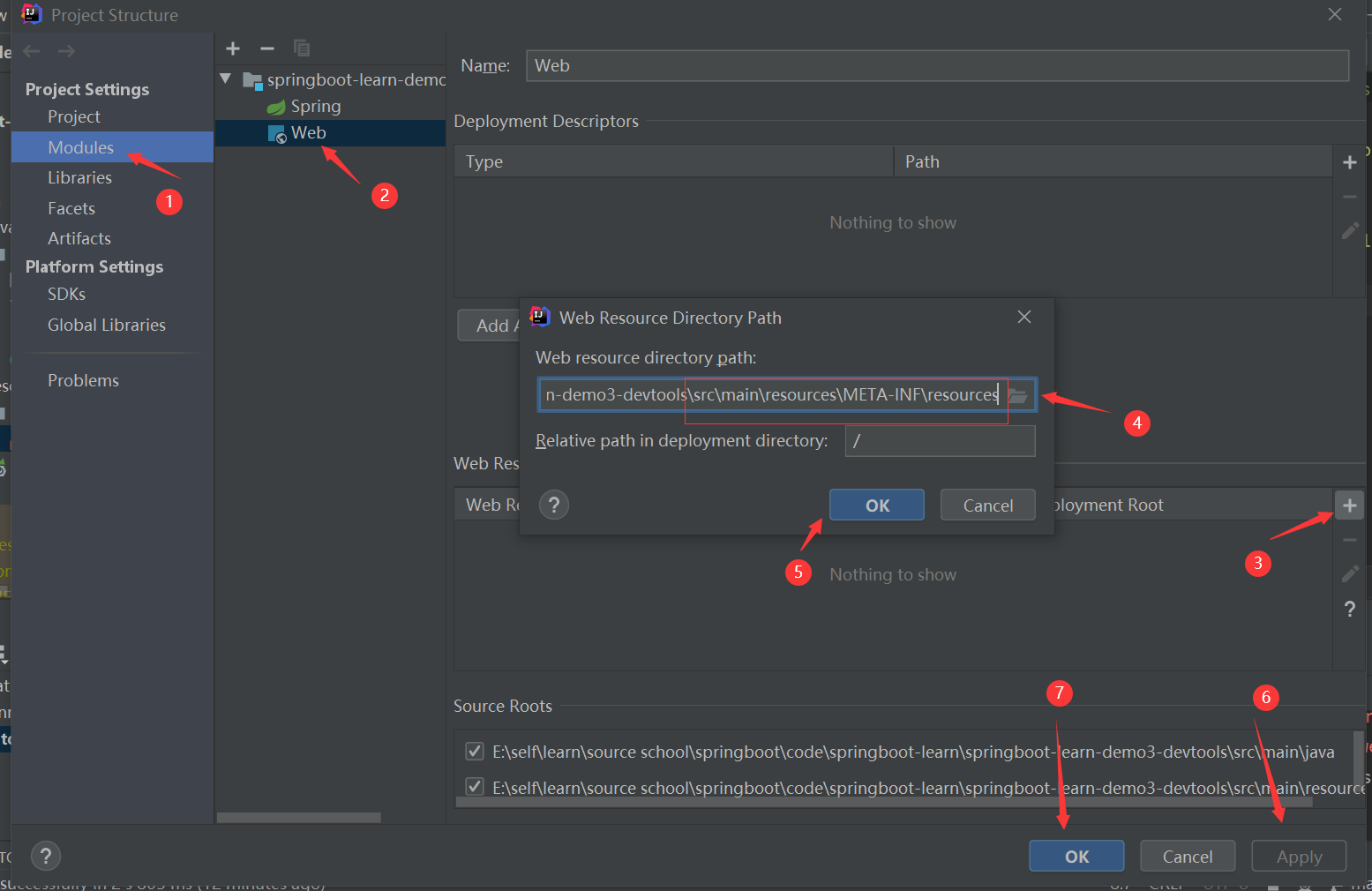Edit deployment descriptor pencil icon
This screenshot has width=1372, height=891.
(1349, 231)
